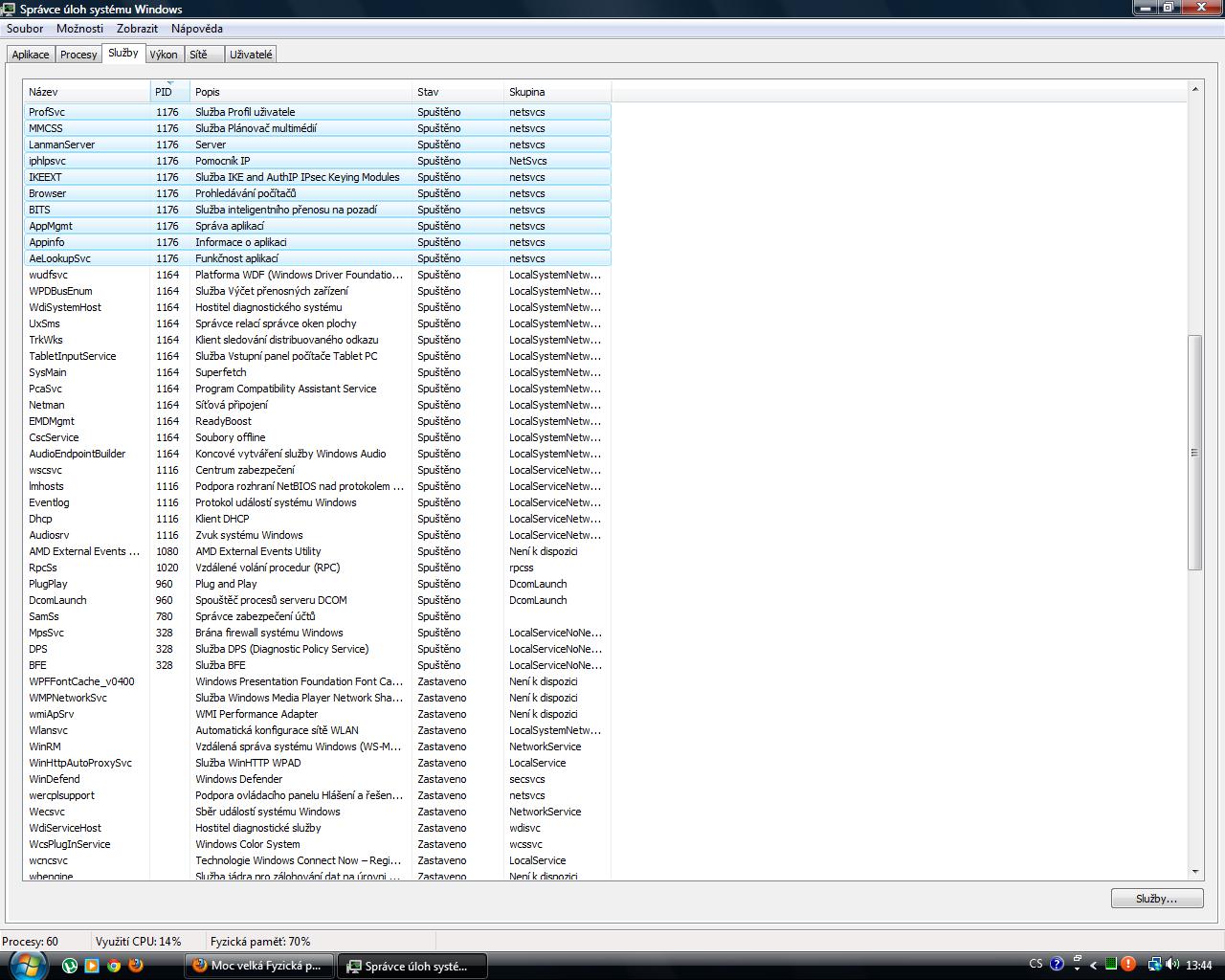Click the services list scrollbar thumb
This screenshot has height=980, width=1225.
1195,453
